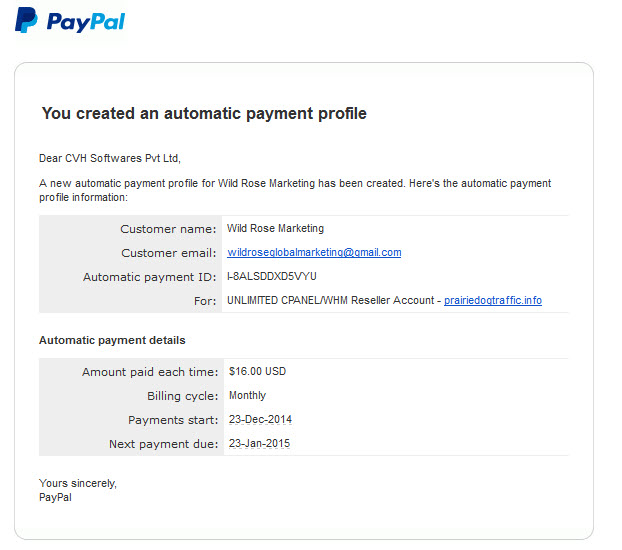Click the Customer name label
This screenshot has width=622, height=550.
point(168,229)
